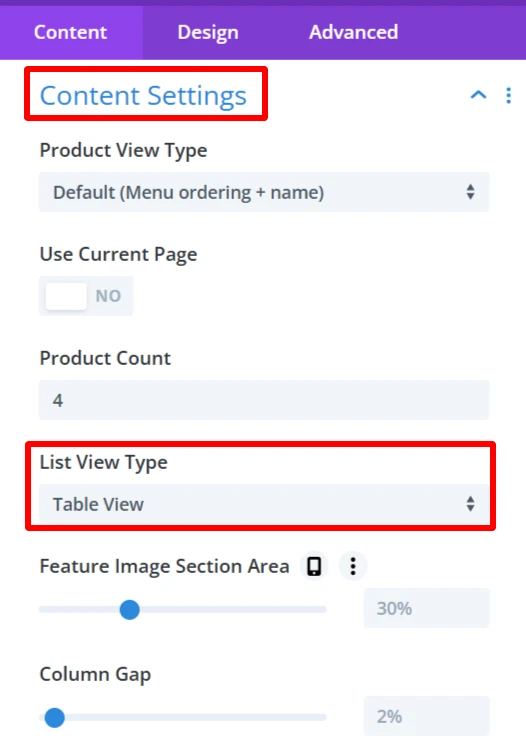This screenshot has width=526, height=738.
Task: Open three-dot menu beside Feature Image Section Area
Action: 353,566
